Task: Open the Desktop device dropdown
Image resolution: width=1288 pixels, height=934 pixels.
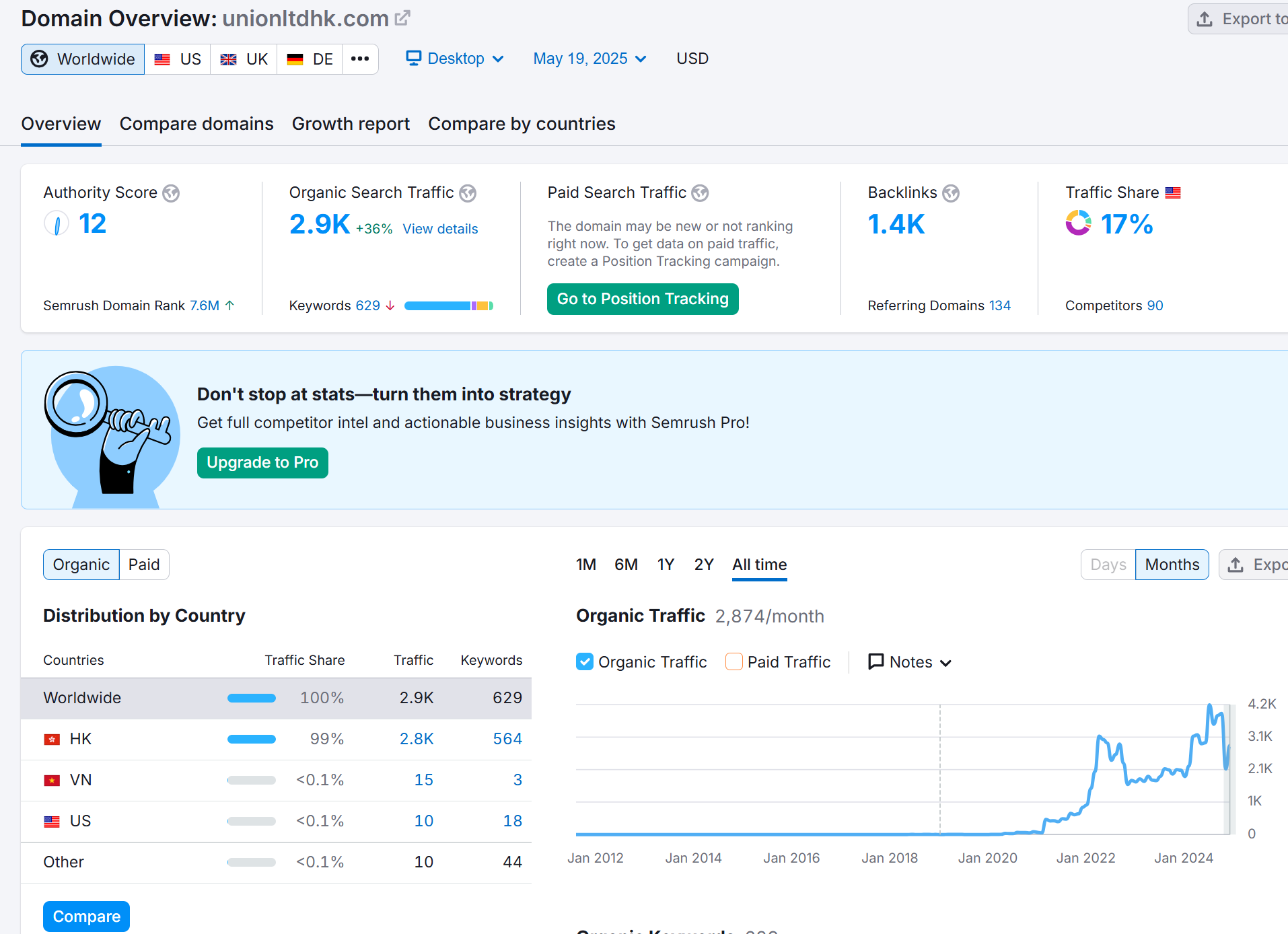Action: point(455,59)
